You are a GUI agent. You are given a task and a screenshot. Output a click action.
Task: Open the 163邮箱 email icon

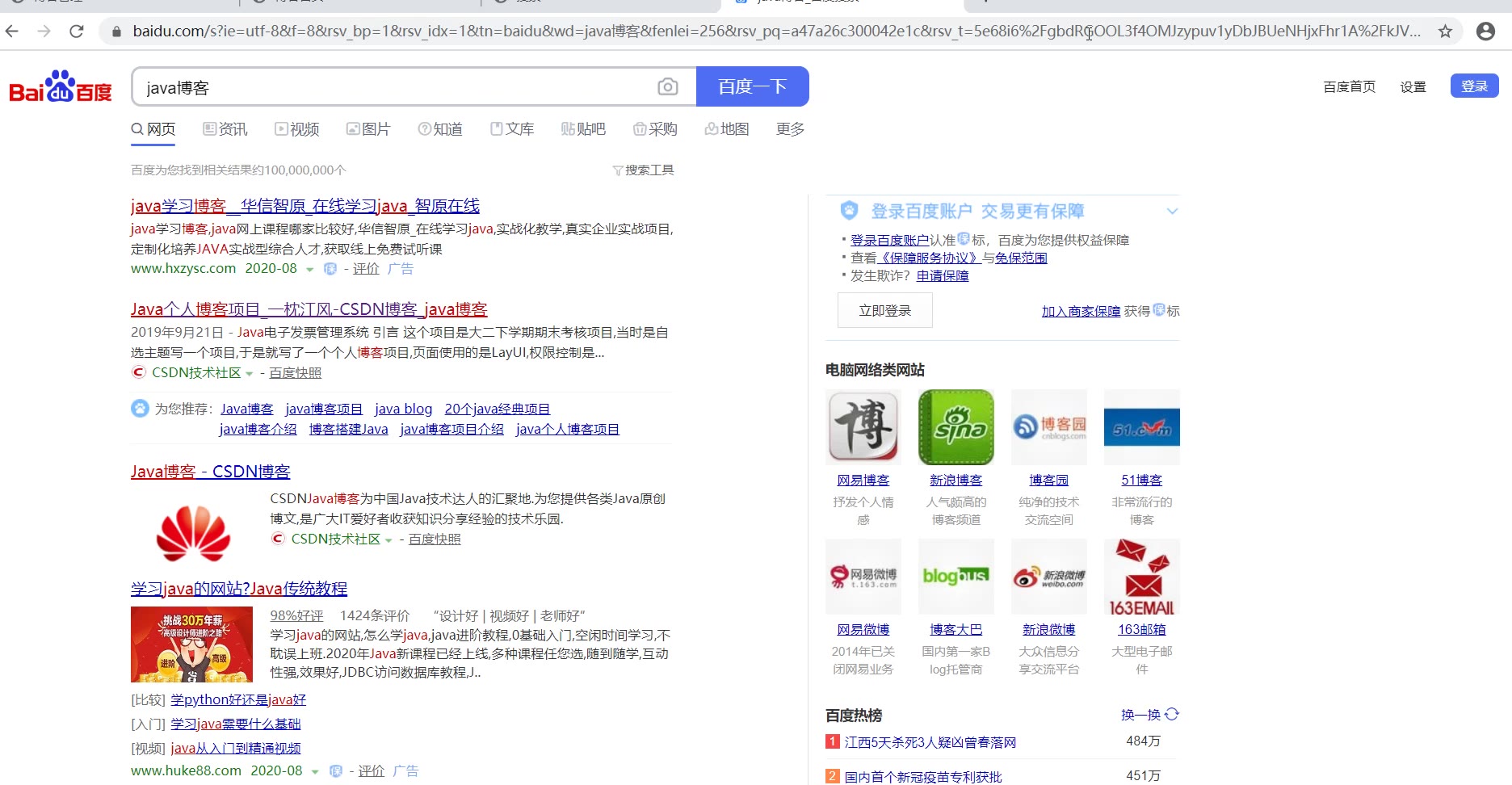(1141, 577)
